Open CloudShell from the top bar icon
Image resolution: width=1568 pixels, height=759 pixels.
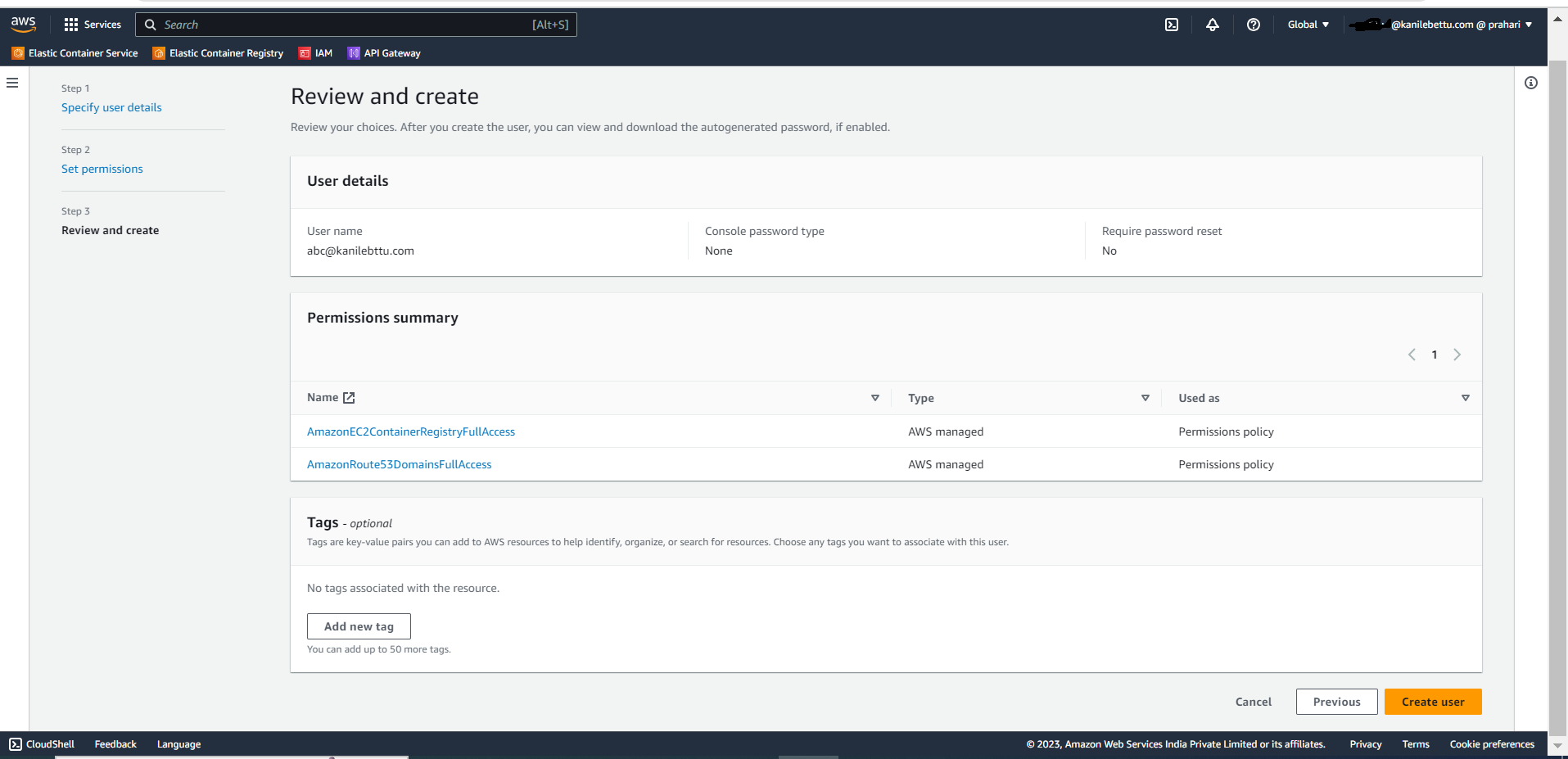tap(1172, 25)
